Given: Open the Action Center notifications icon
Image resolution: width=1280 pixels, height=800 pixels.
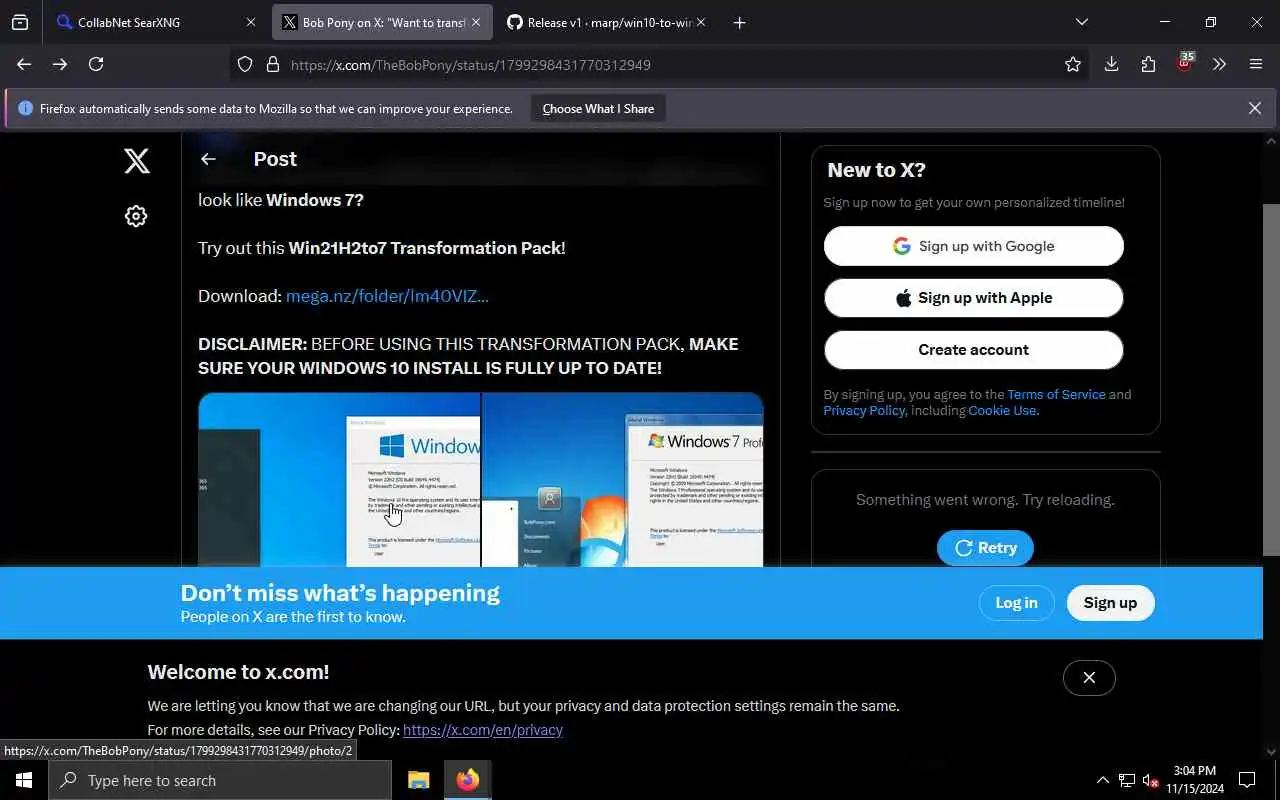Looking at the screenshot, I should pyautogui.click(x=1247, y=780).
